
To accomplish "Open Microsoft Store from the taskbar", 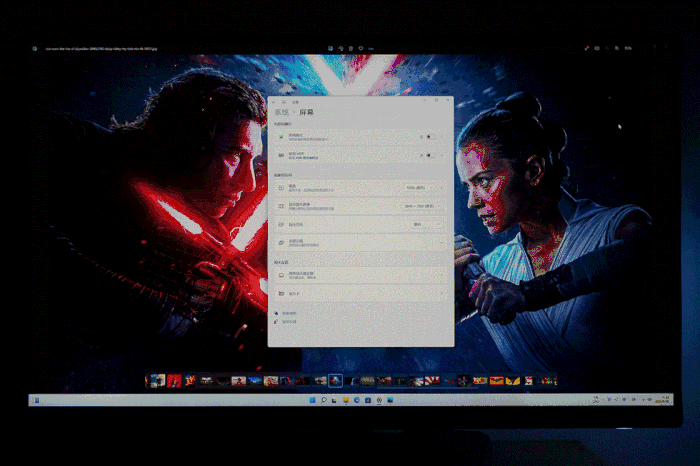I will [368, 400].
